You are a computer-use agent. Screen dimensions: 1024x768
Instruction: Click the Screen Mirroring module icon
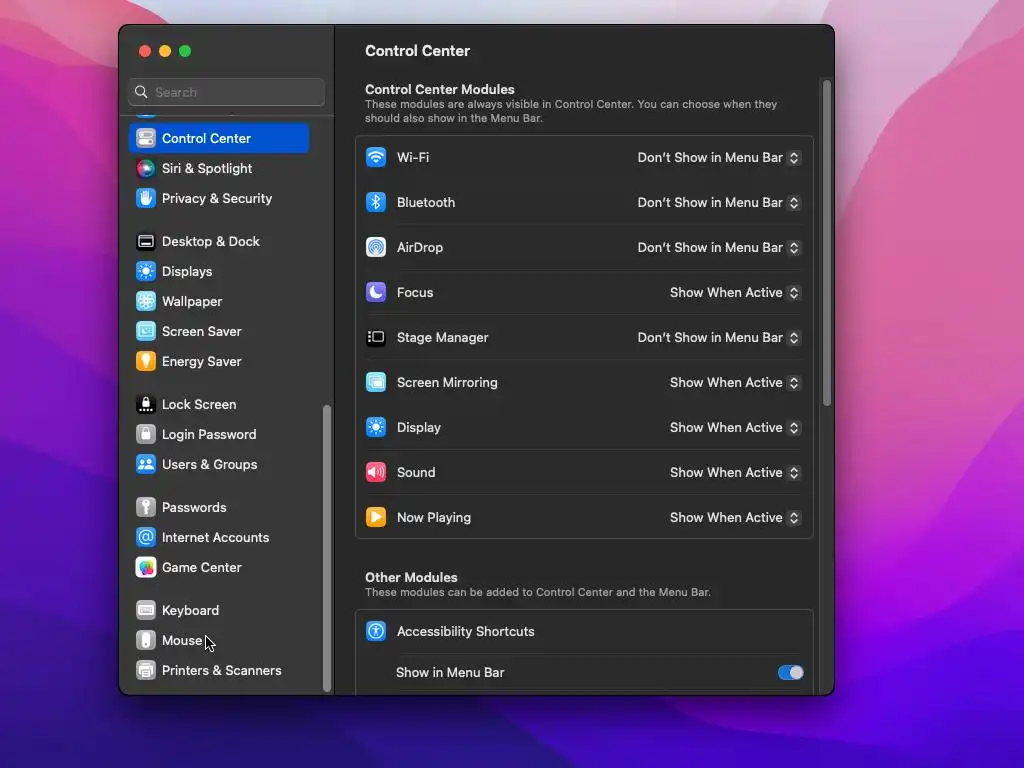click(376, 383)
